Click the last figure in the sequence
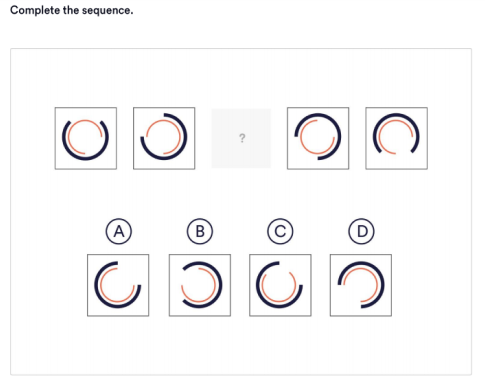Viewport: 485px width, 381px height. coord(396,138)
